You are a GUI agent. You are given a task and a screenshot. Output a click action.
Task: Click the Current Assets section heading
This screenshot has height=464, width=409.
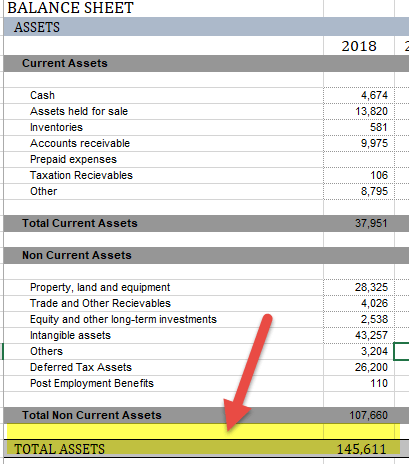tap(65, 63)
